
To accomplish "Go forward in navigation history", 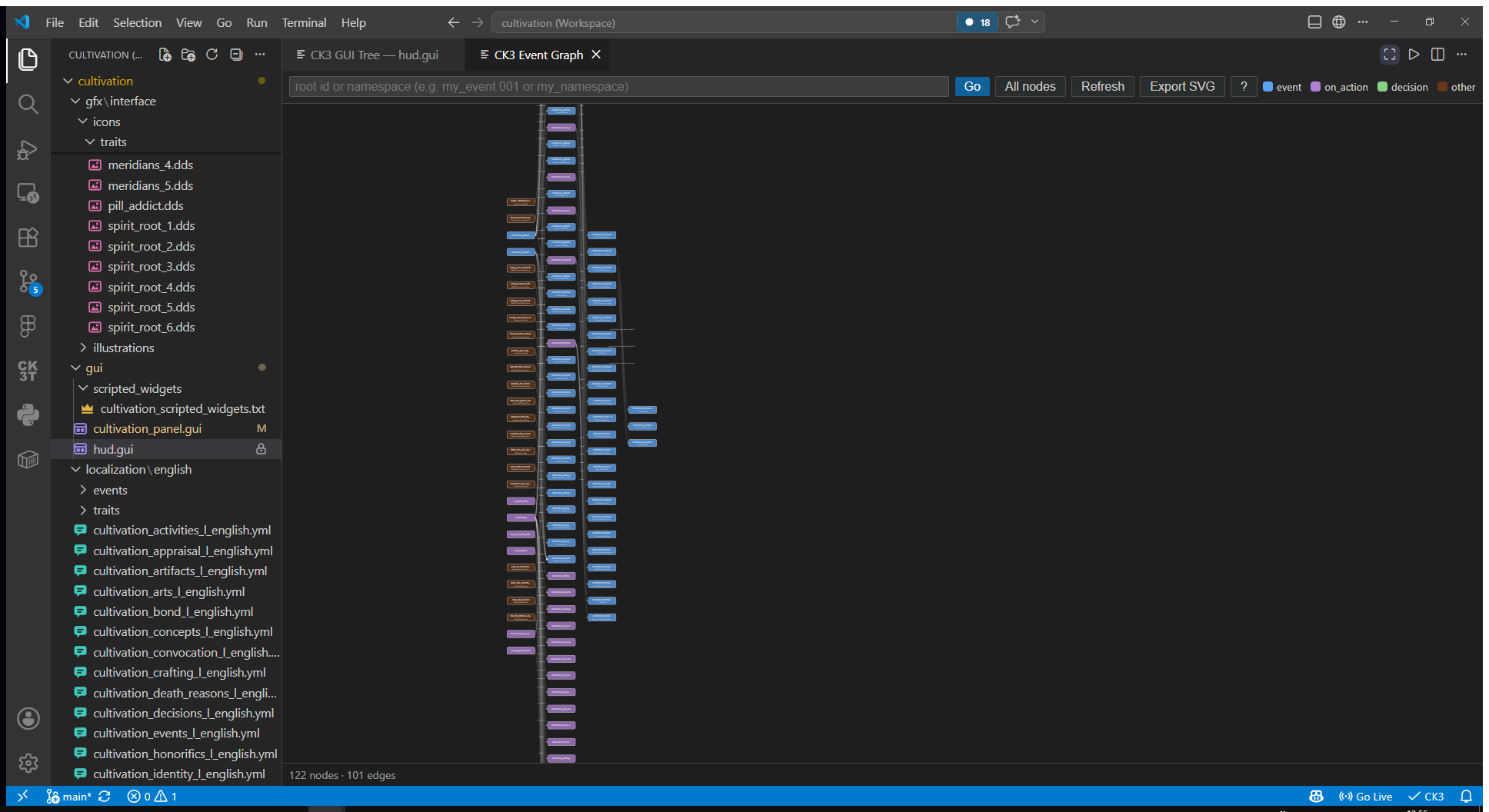I will point(478,22).
